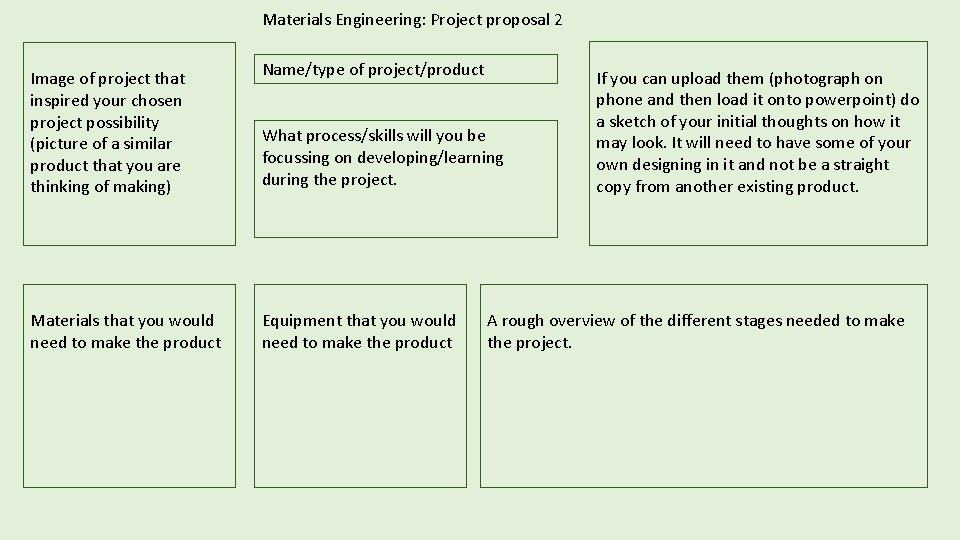The width and height of the screenshot is (960, 540).
Task: Select the 'Equipment that you would need' heading
Action: (x=359, y=331)
